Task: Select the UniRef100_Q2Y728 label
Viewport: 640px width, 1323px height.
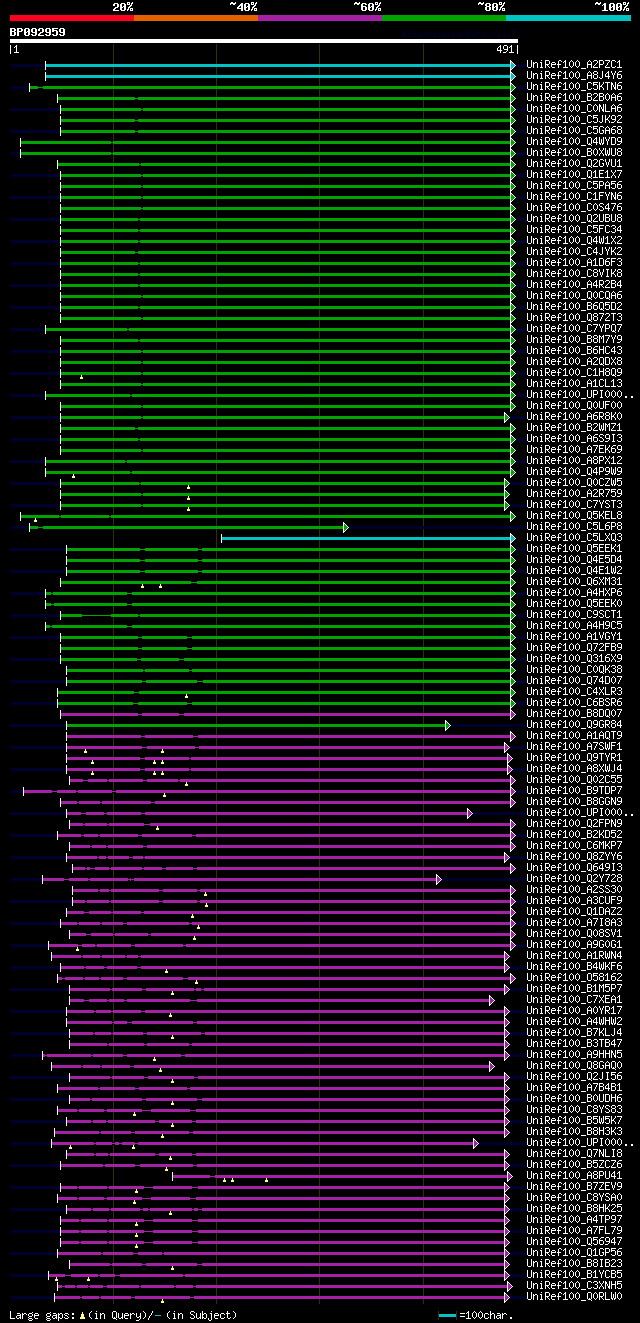Action: click(574, 878)
